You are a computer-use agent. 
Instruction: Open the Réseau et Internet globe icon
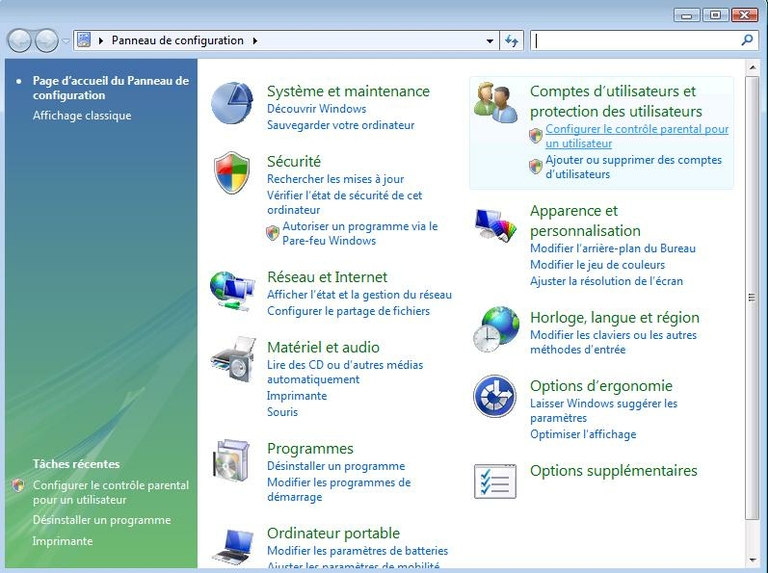pos(233,290)
